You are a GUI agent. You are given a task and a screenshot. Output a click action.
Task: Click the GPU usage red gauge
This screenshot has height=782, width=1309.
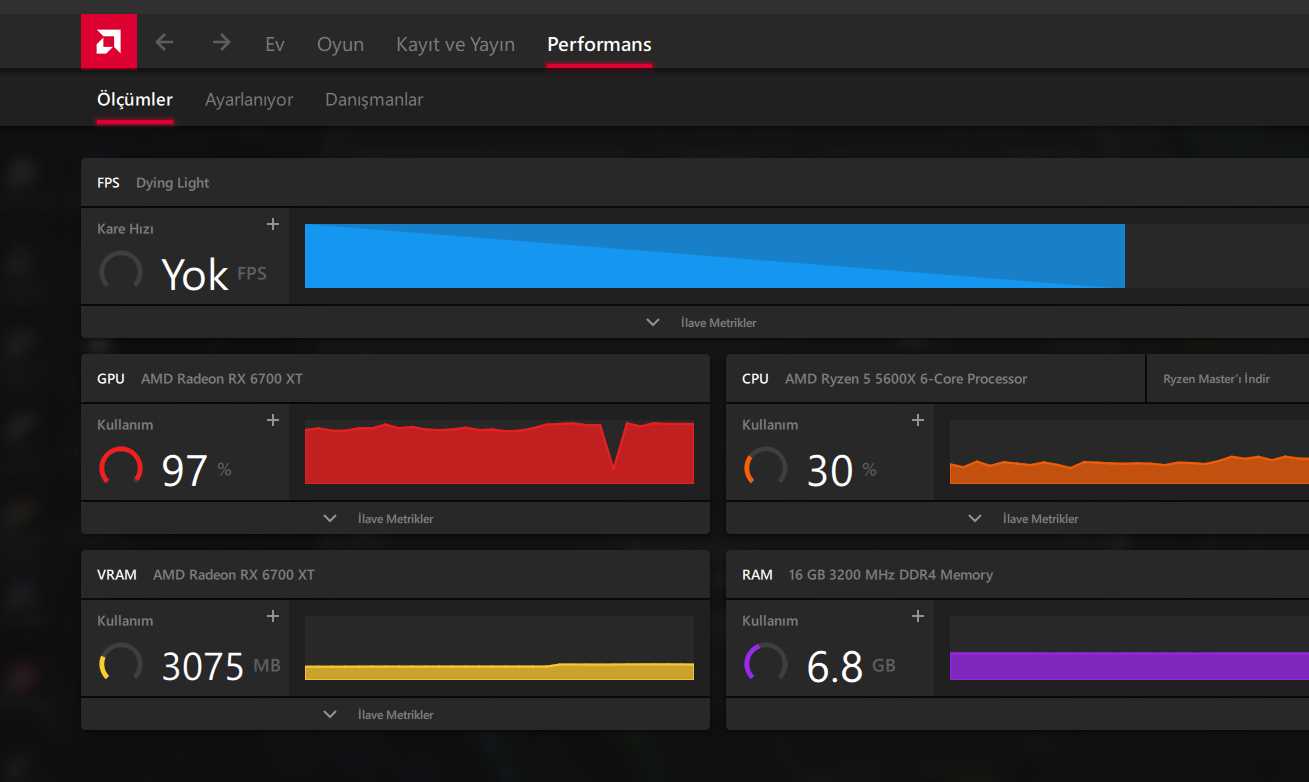pos(121,468)
